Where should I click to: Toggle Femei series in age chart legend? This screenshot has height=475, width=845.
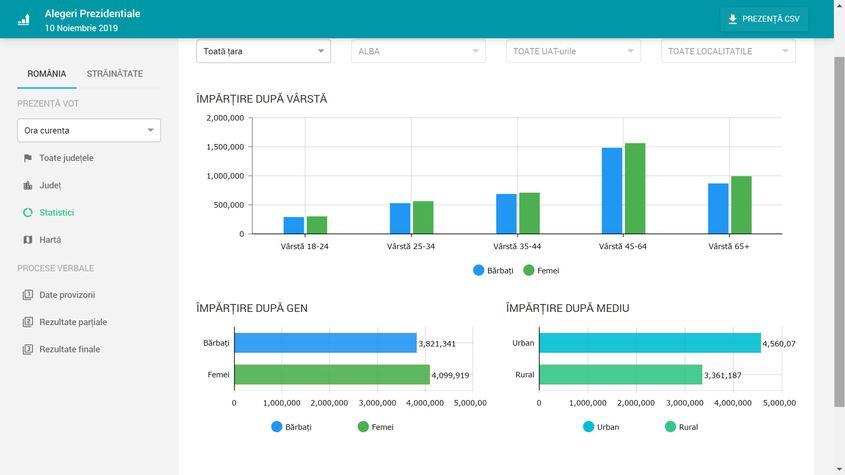coord(541,270)
